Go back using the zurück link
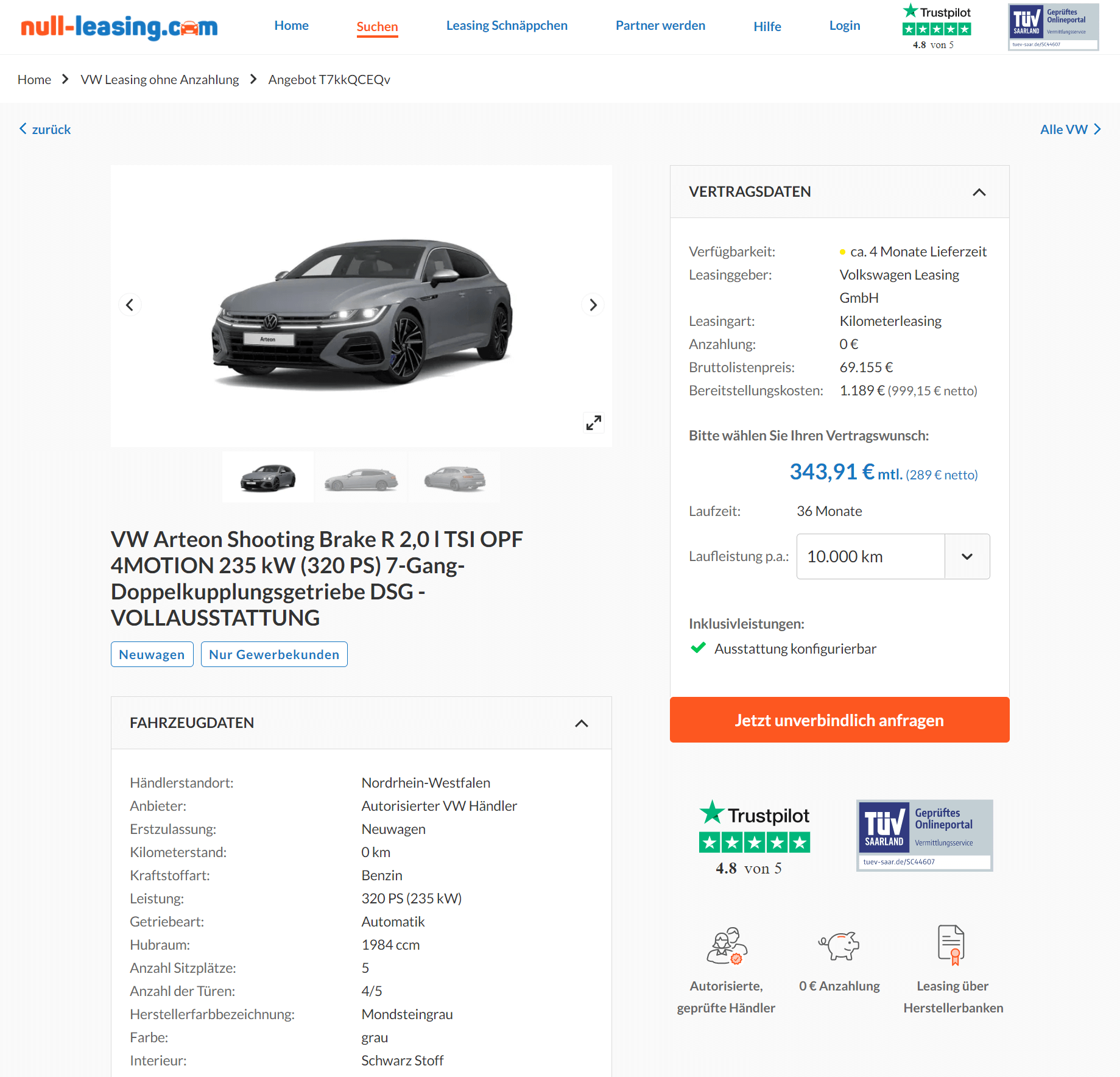Viewport: 1120px width, 1077px height. click(45, 129)
